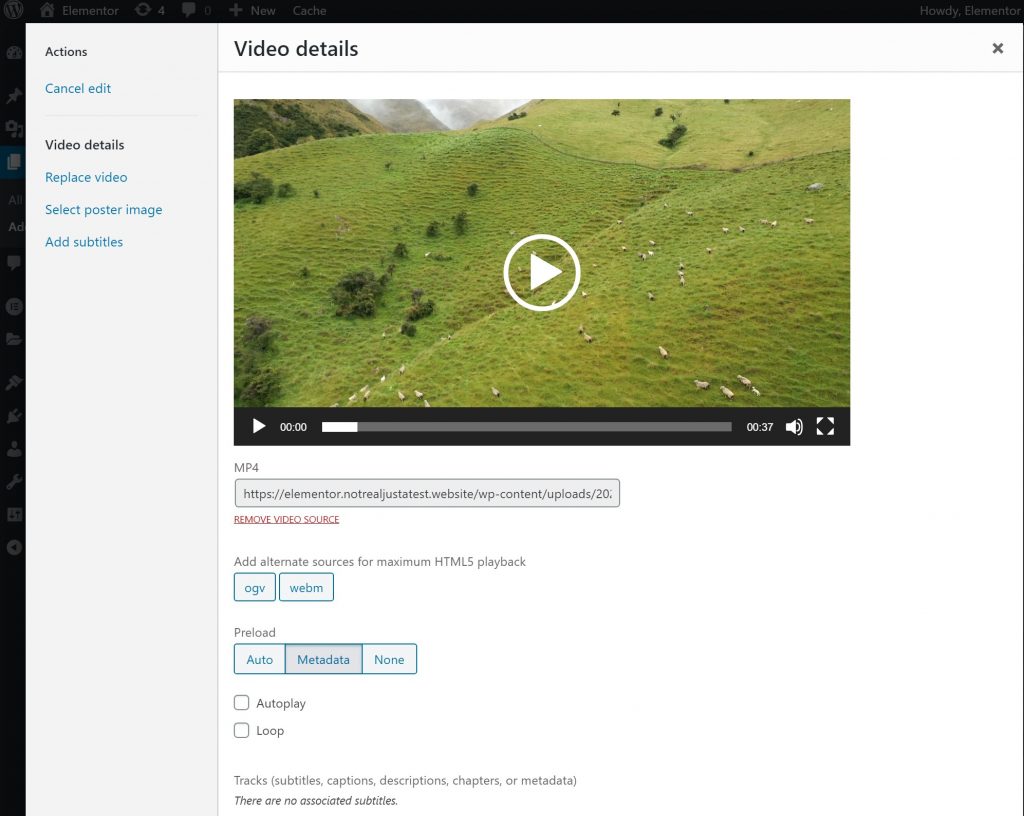Click the large play overlay on video
1024x816 pixels.
(x=541, y=272)
